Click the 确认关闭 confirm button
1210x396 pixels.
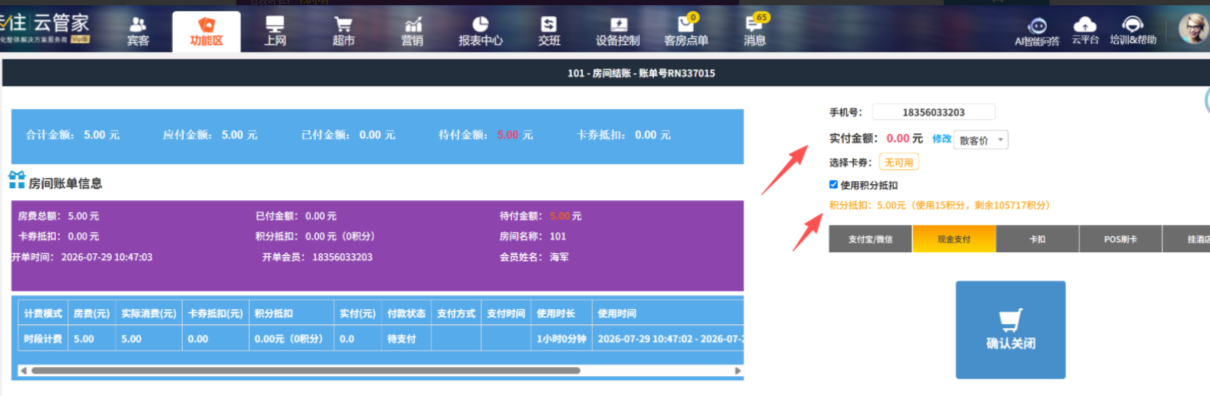[1010, 329]
